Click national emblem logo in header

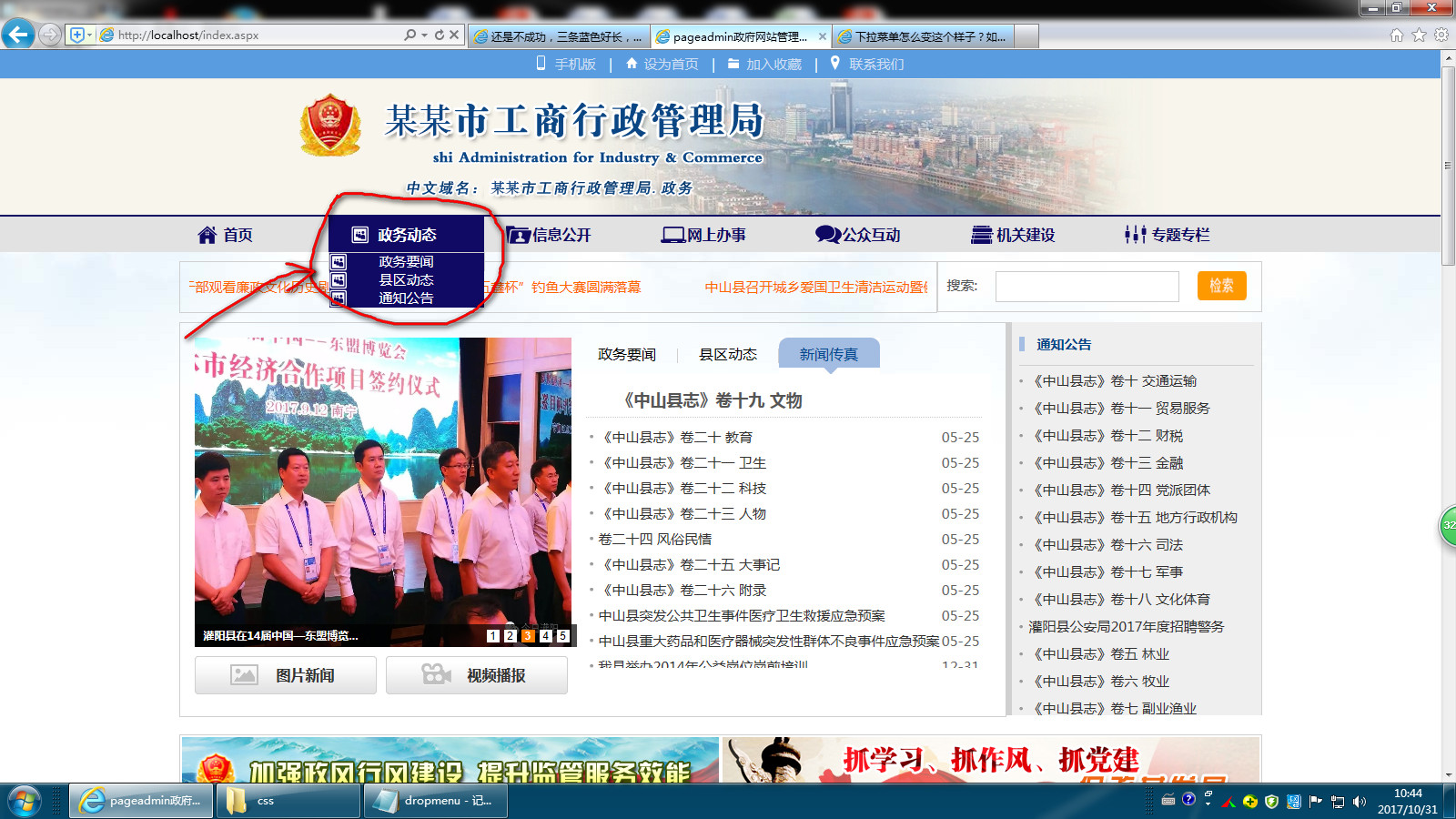tap(329, 125)
